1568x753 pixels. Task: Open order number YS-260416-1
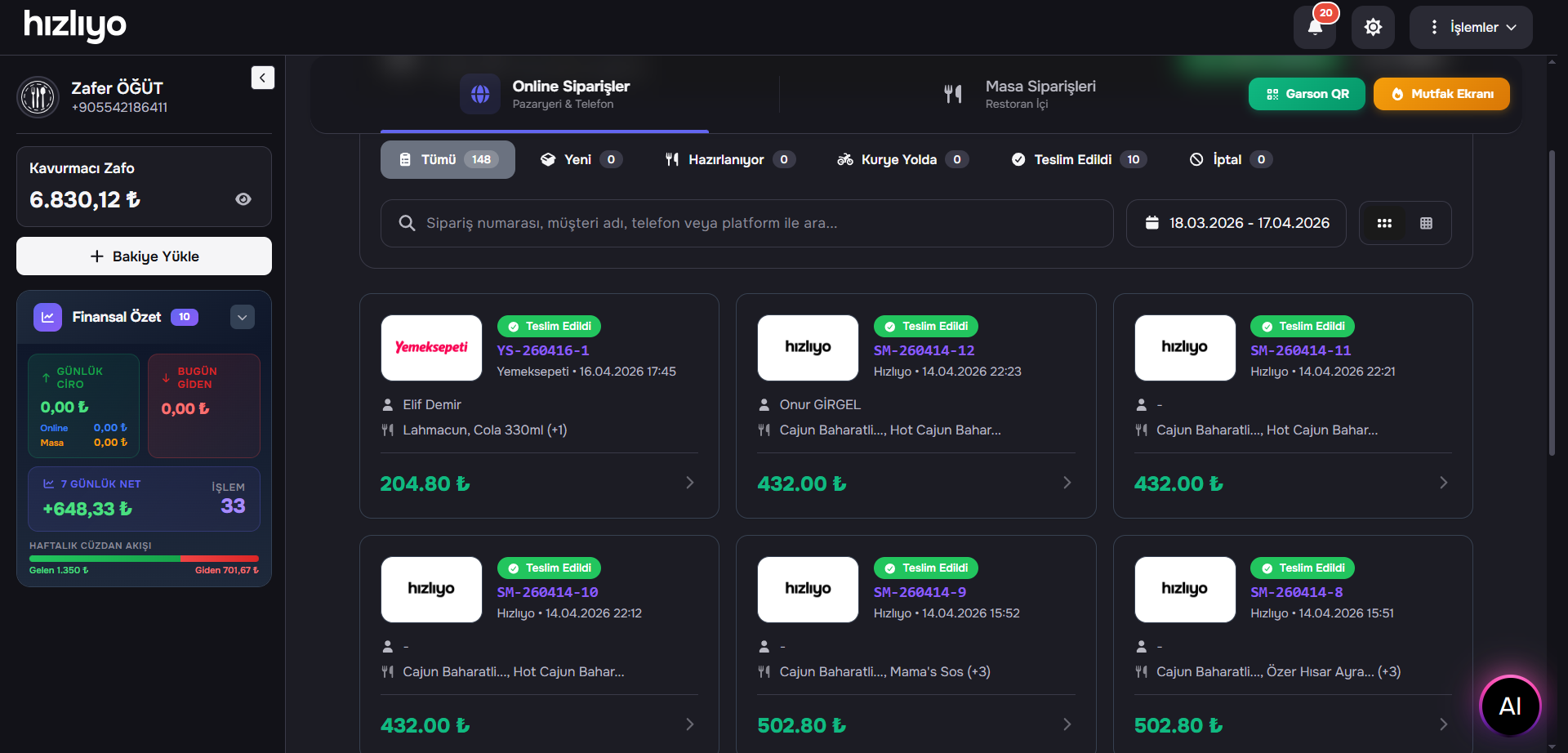click(x=543, y=350)
